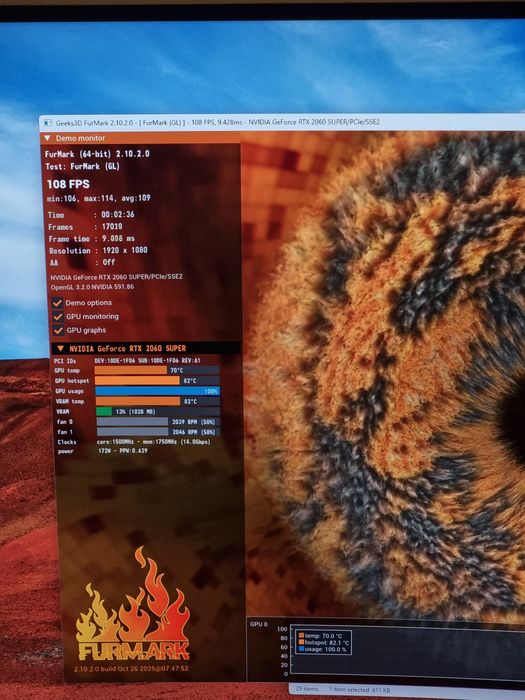Click the OpenGL 3.2.0 NVIDIA driver text
Screen dimensions: 525x700
(x=92, y=287)
